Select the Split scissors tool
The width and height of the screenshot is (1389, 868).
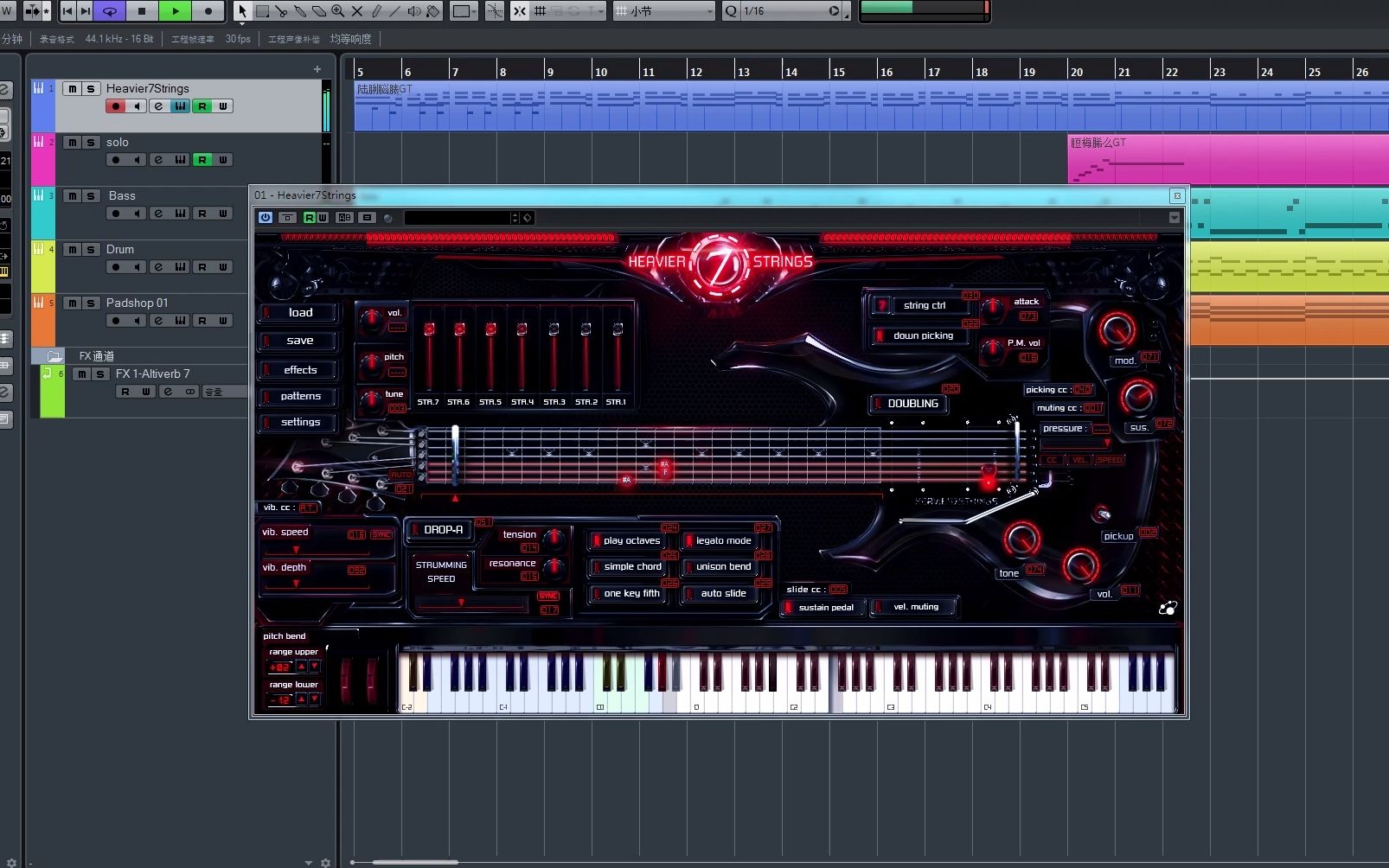281,10
